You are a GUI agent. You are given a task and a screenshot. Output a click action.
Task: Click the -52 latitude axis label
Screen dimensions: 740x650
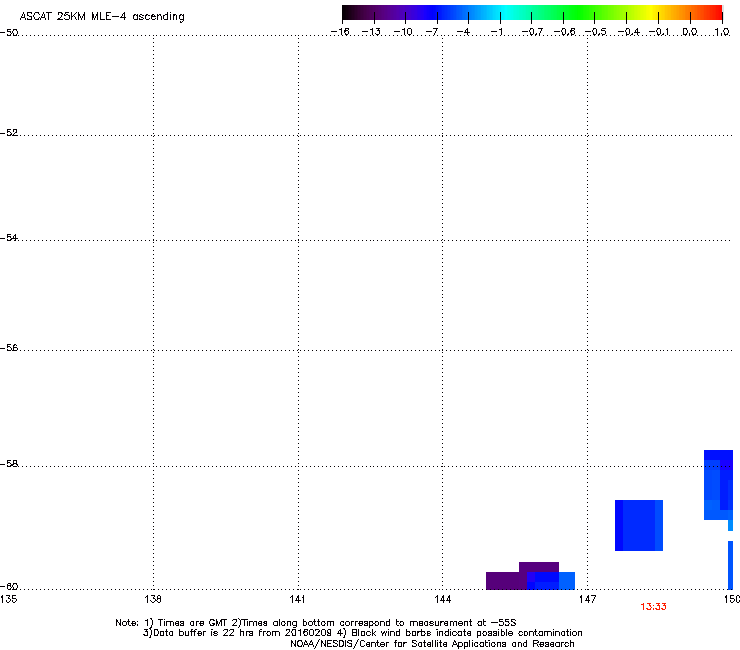coord(9,133)
